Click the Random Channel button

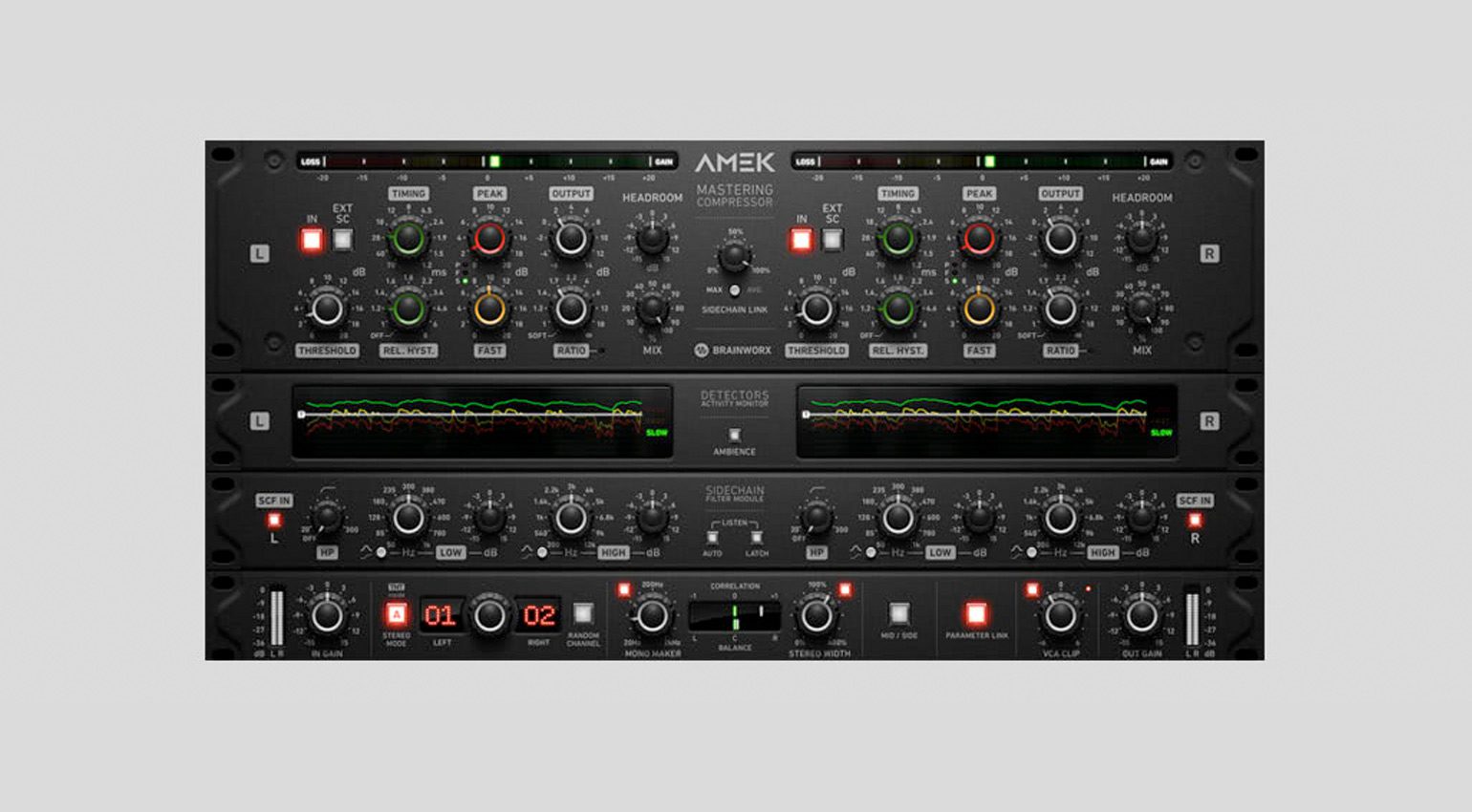click(583, 614)
